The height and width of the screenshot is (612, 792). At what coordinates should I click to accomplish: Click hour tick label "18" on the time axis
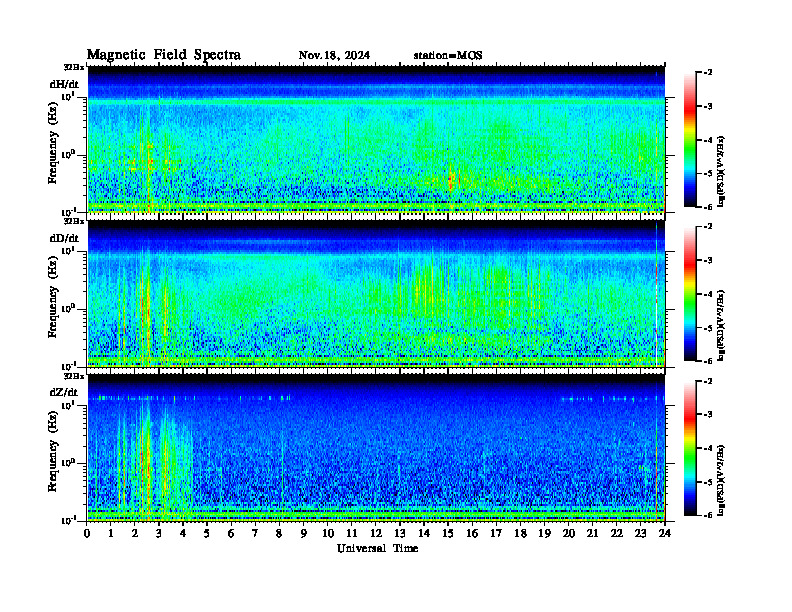pos(520,534)
